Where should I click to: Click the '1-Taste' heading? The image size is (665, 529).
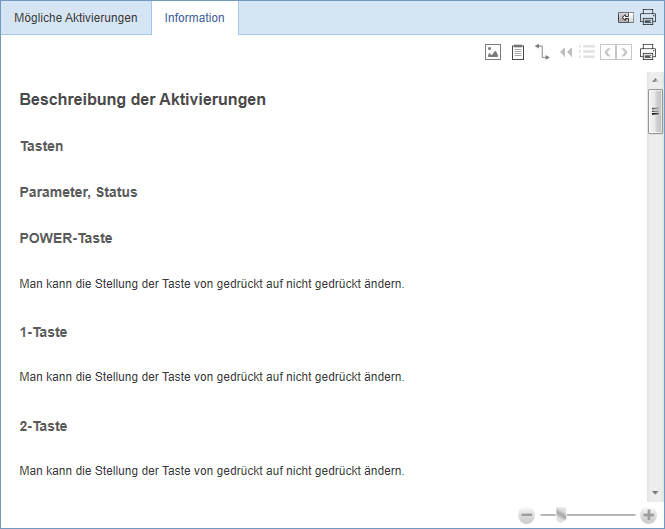[x=43, y=332]
